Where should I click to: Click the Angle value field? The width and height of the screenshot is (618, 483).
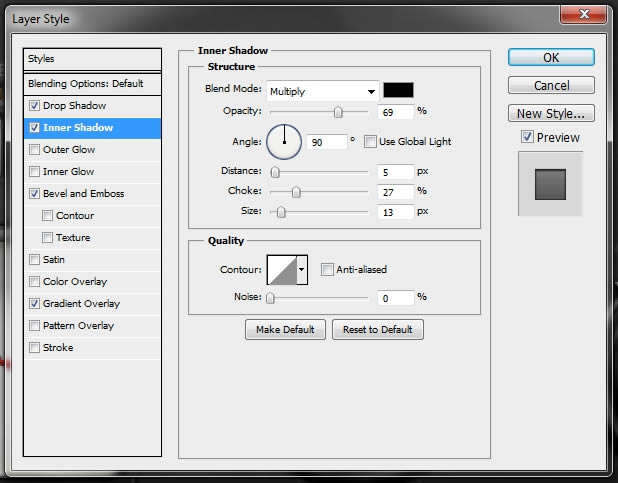tap(327, 142)
